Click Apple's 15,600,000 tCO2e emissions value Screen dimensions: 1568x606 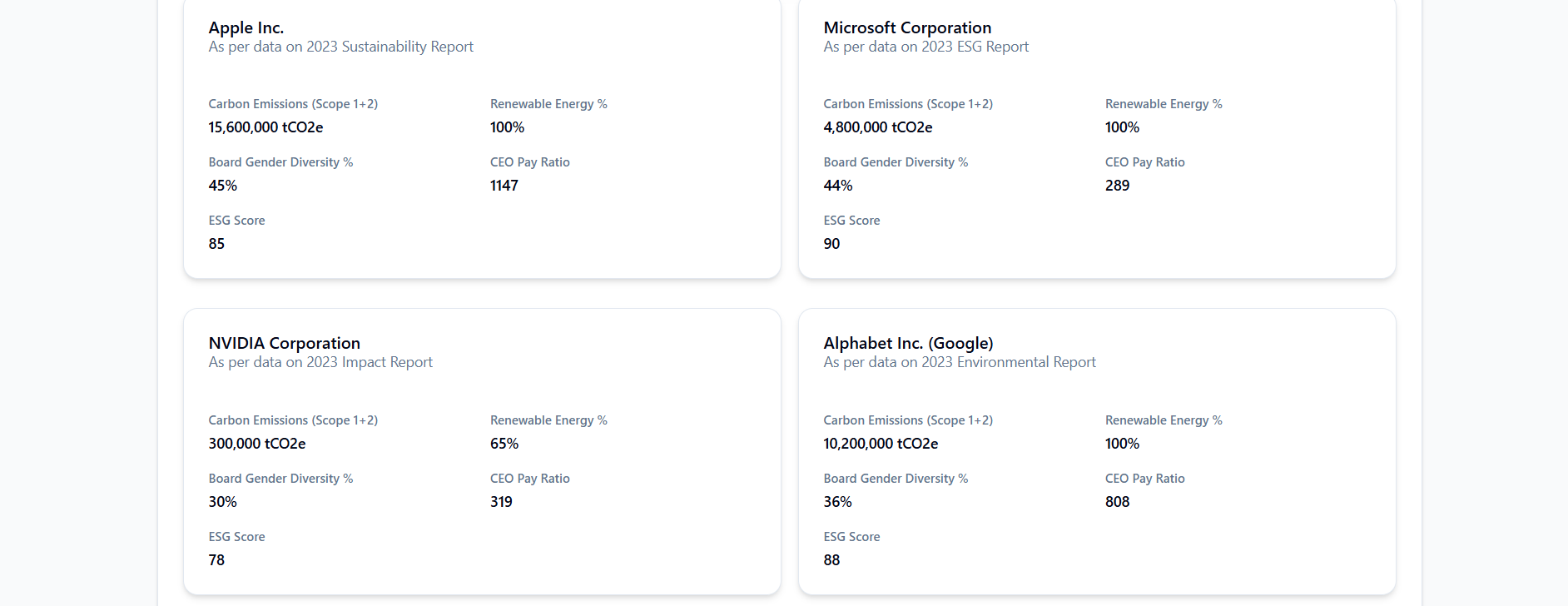tap(265, 127)
